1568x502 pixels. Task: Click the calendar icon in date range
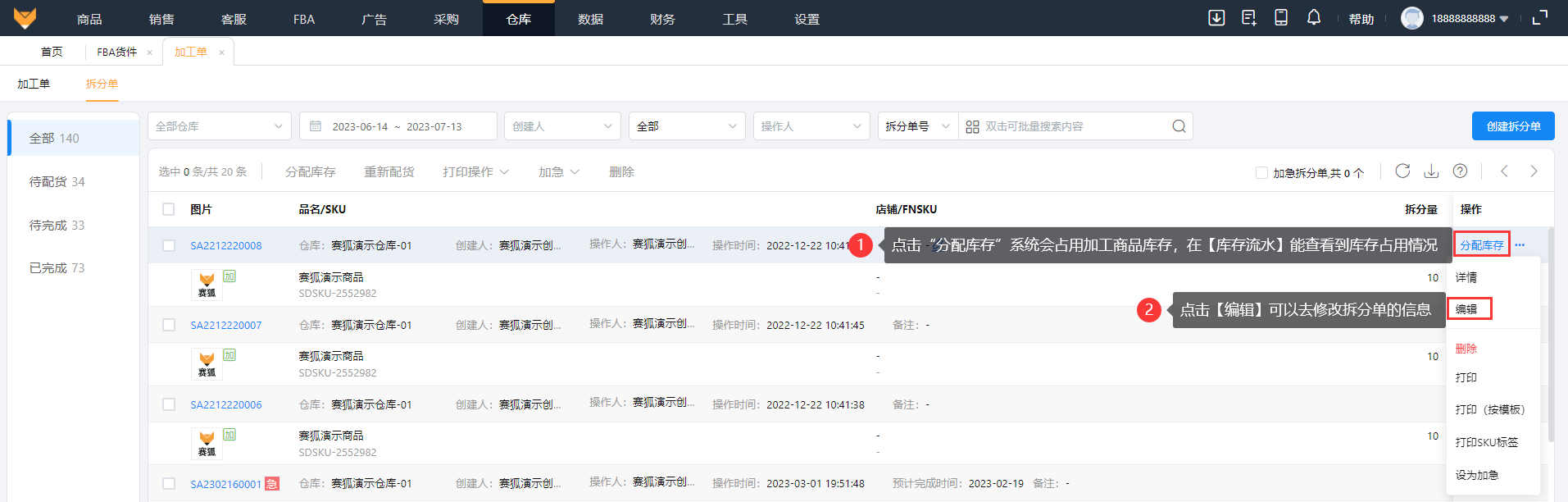pos(316,126)
